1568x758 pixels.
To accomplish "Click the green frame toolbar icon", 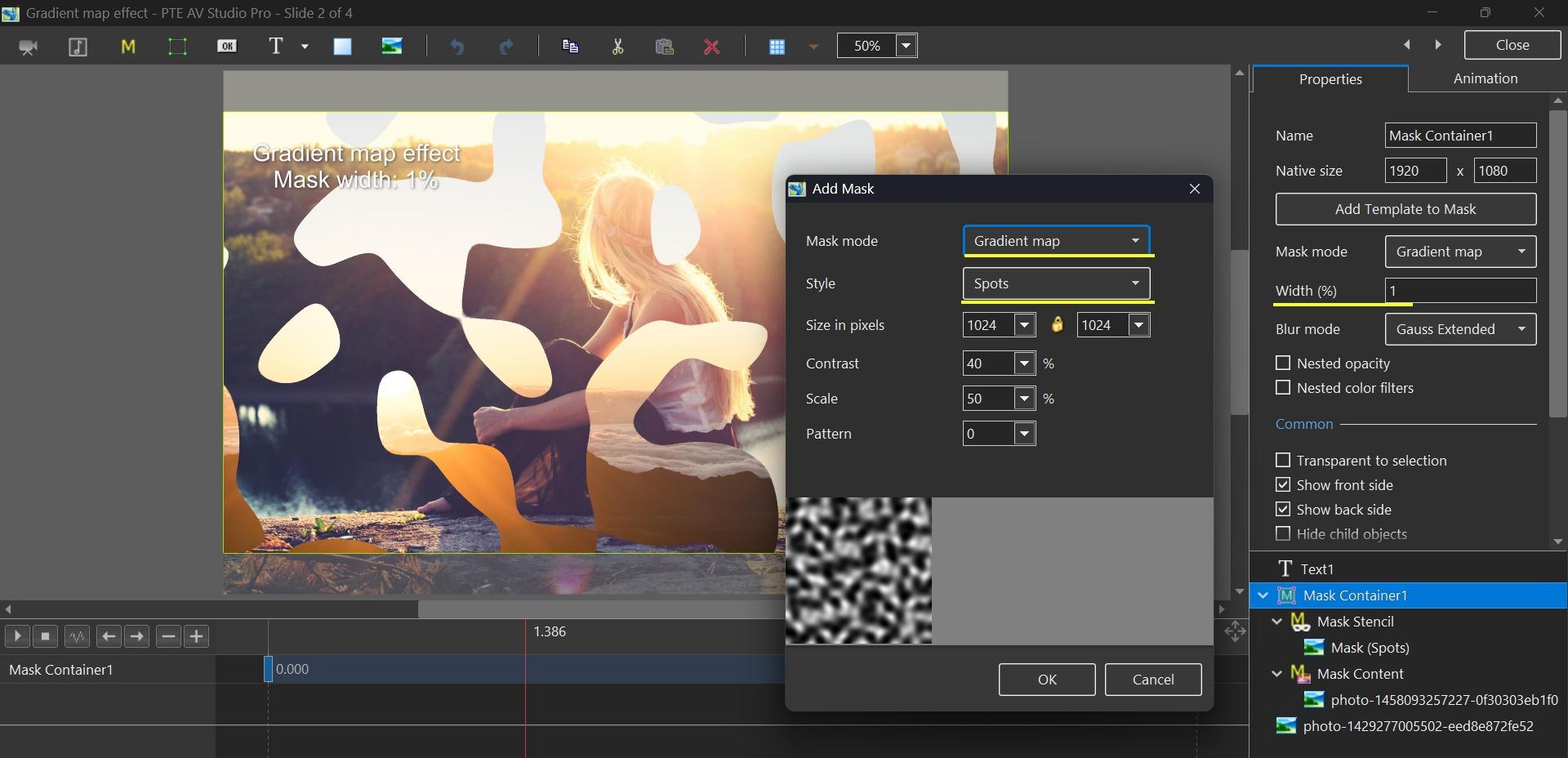I will pos(177,47).
